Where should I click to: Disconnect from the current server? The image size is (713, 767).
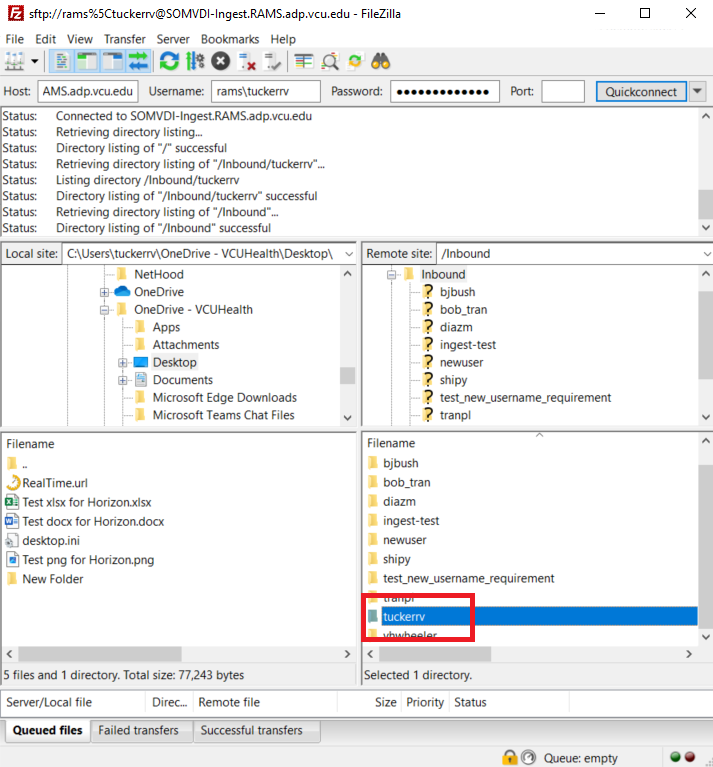246,62
